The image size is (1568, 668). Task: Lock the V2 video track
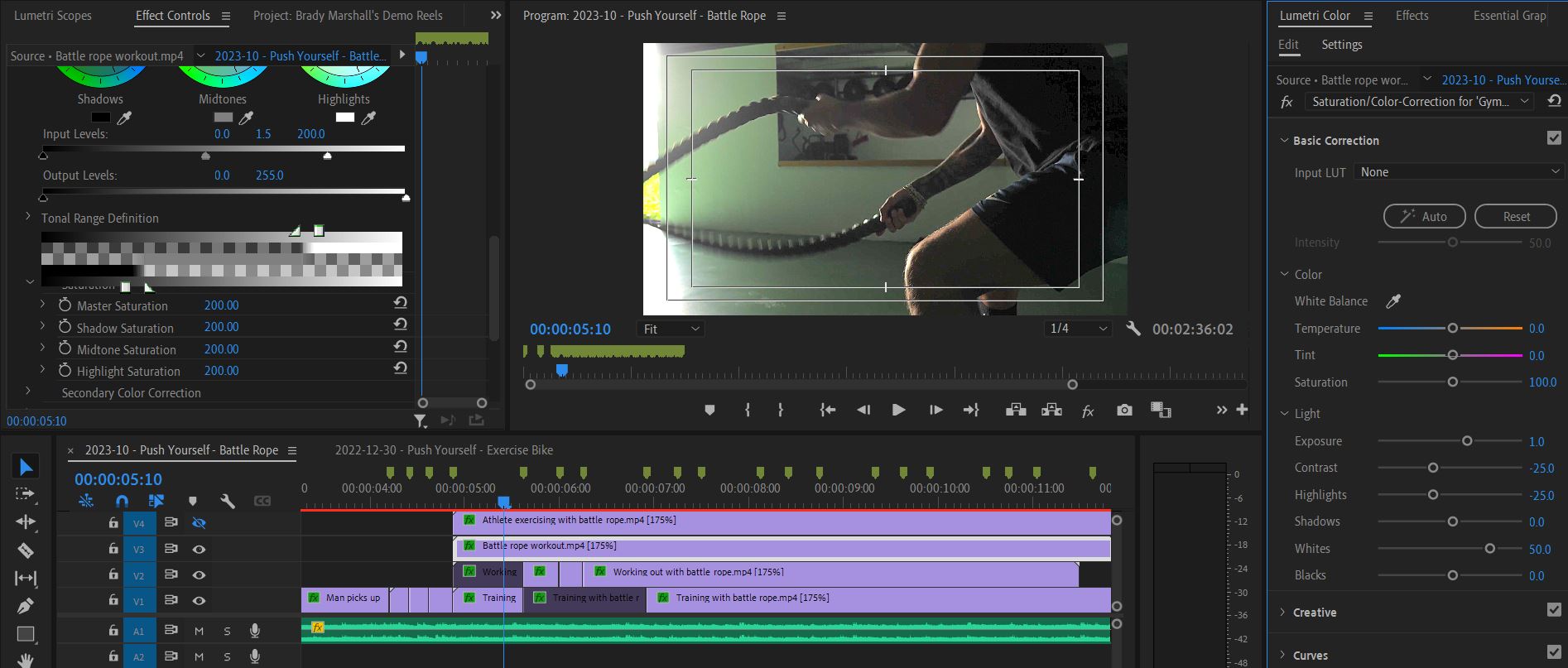[x=113, y=574]
